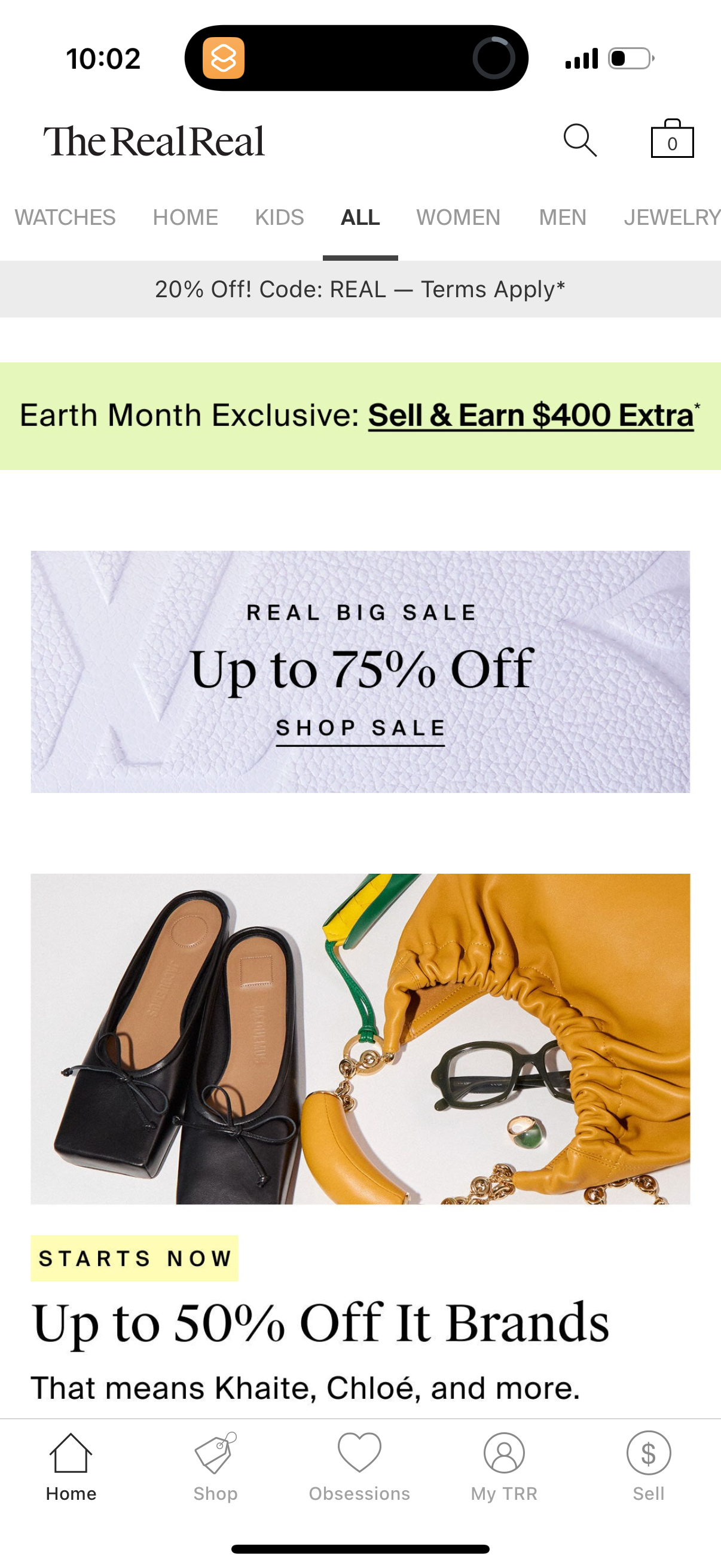Image resolution: width=721 pixels, height=1568 pixels.
Task: Open the JEWELRY tab
Action: tap(672, 217)
